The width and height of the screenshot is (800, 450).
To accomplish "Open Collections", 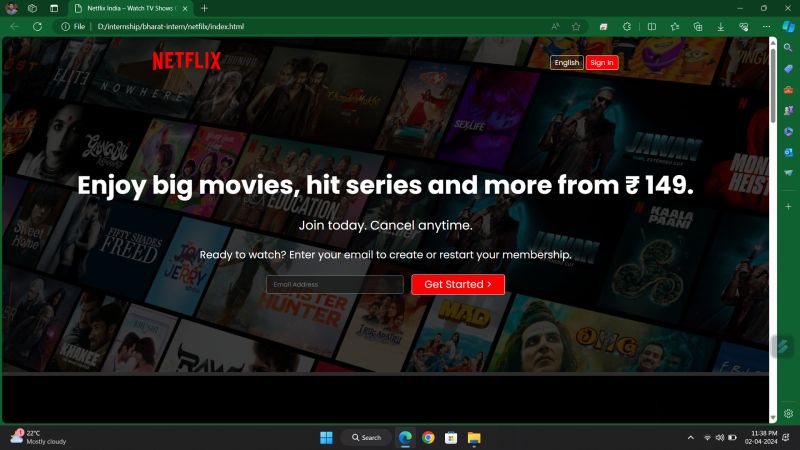I will [697, 27].
